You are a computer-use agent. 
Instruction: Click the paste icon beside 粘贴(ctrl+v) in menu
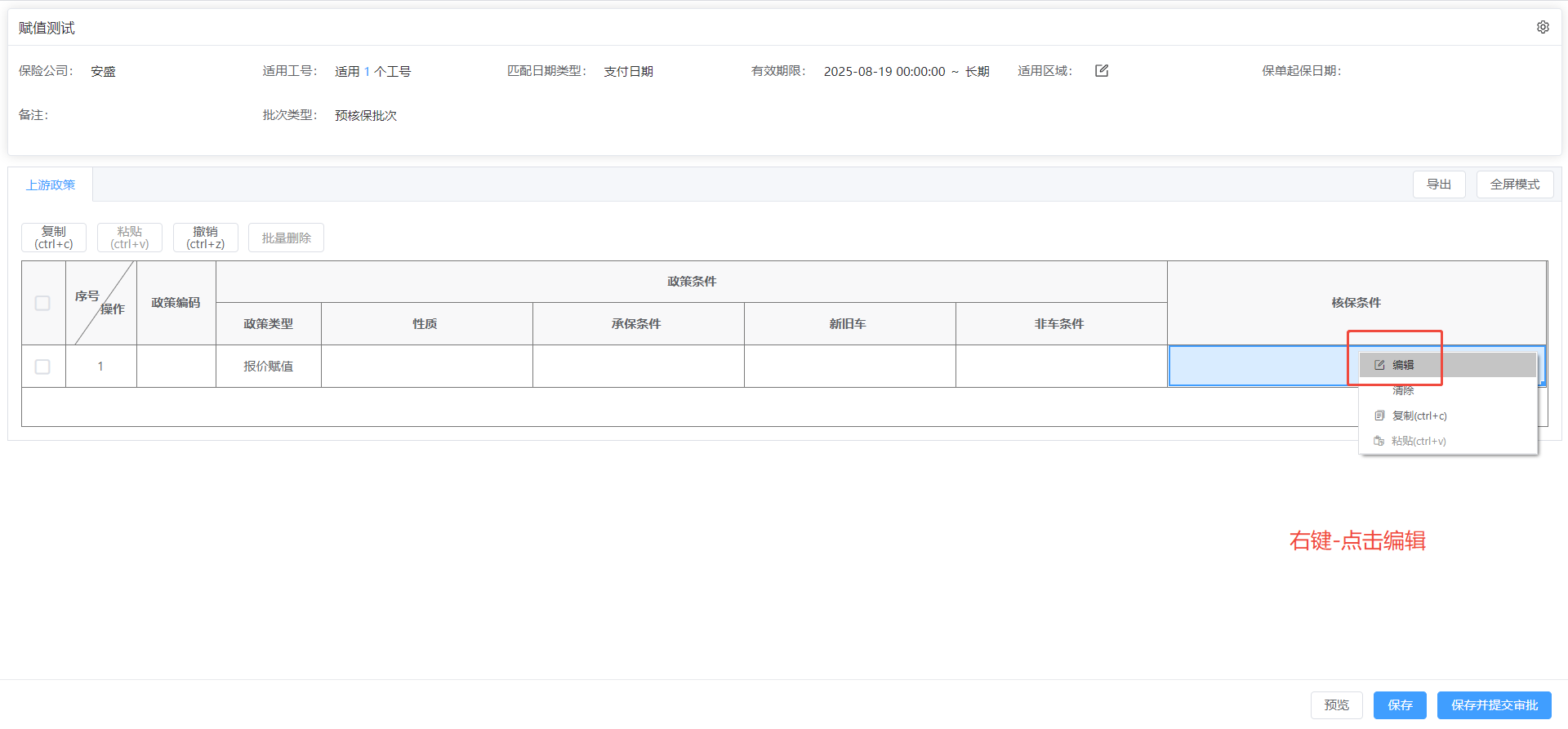coord(1379,441)
